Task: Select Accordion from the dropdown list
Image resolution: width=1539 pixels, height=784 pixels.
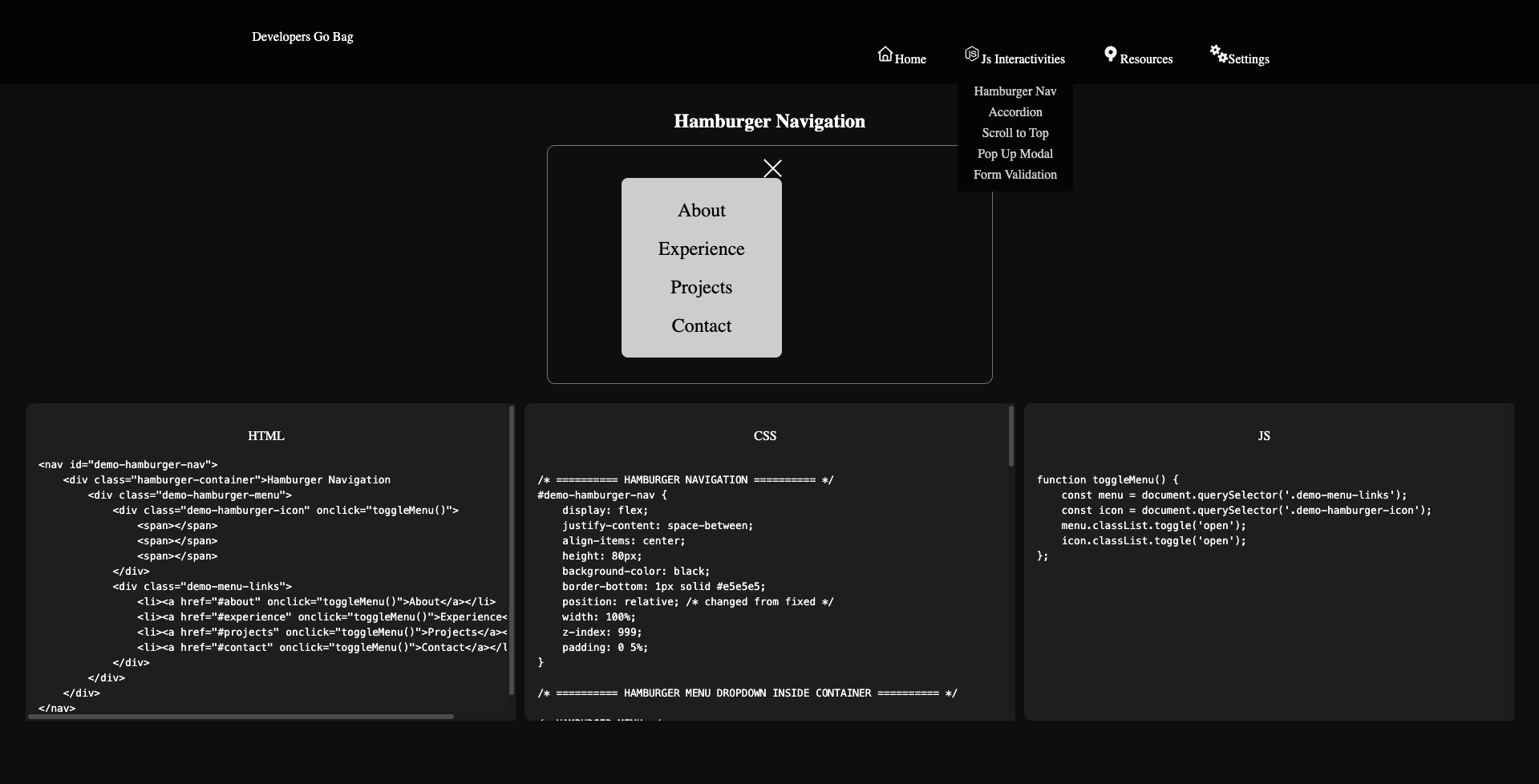Action: 1015,111
